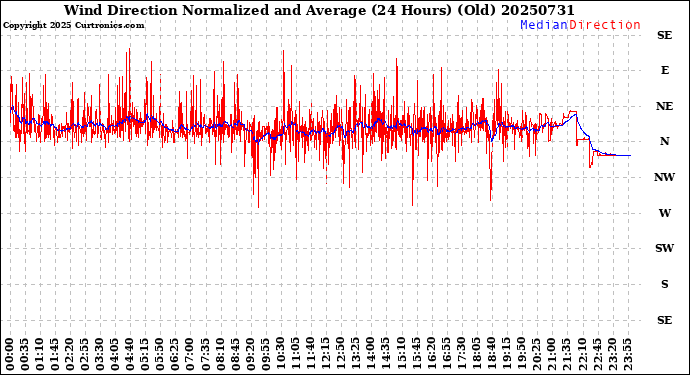This screenshot has height=375, width=690.
Task: Click the 14:35 time label
Action: (386, 354)
